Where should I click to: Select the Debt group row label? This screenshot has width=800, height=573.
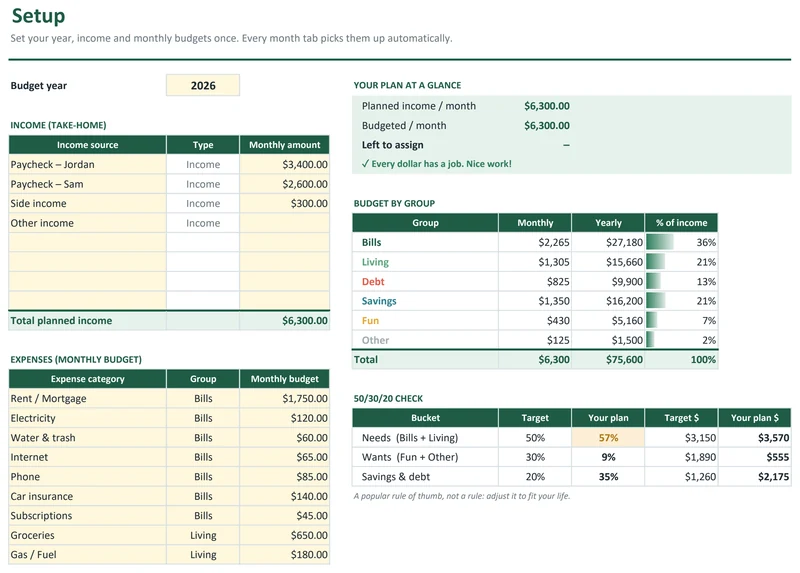click(373, 282)
